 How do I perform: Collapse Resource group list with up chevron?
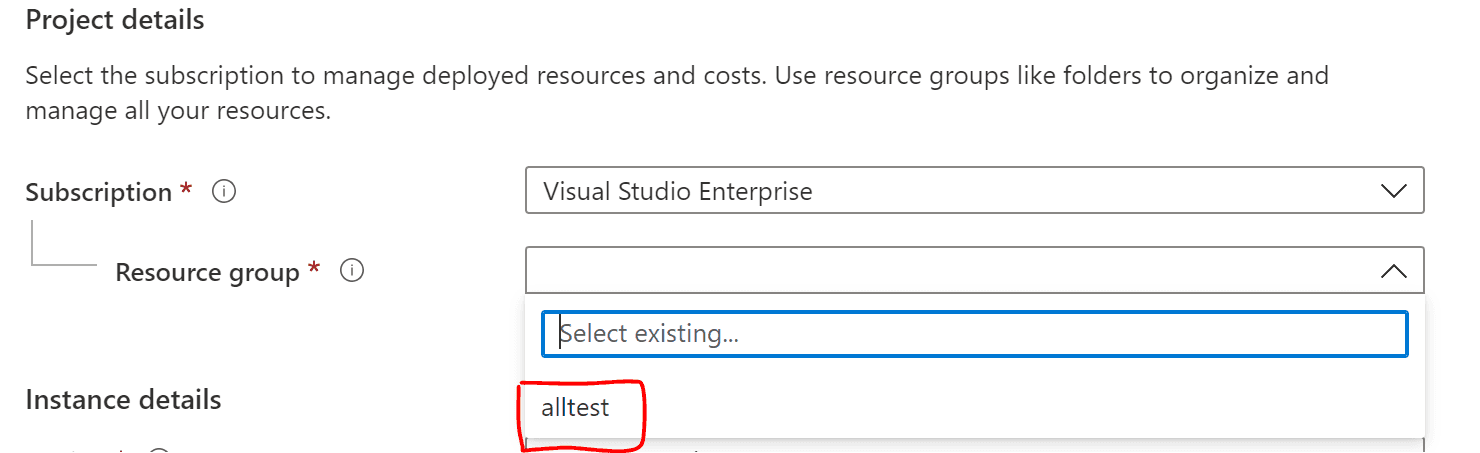[x=1393, y=271]
